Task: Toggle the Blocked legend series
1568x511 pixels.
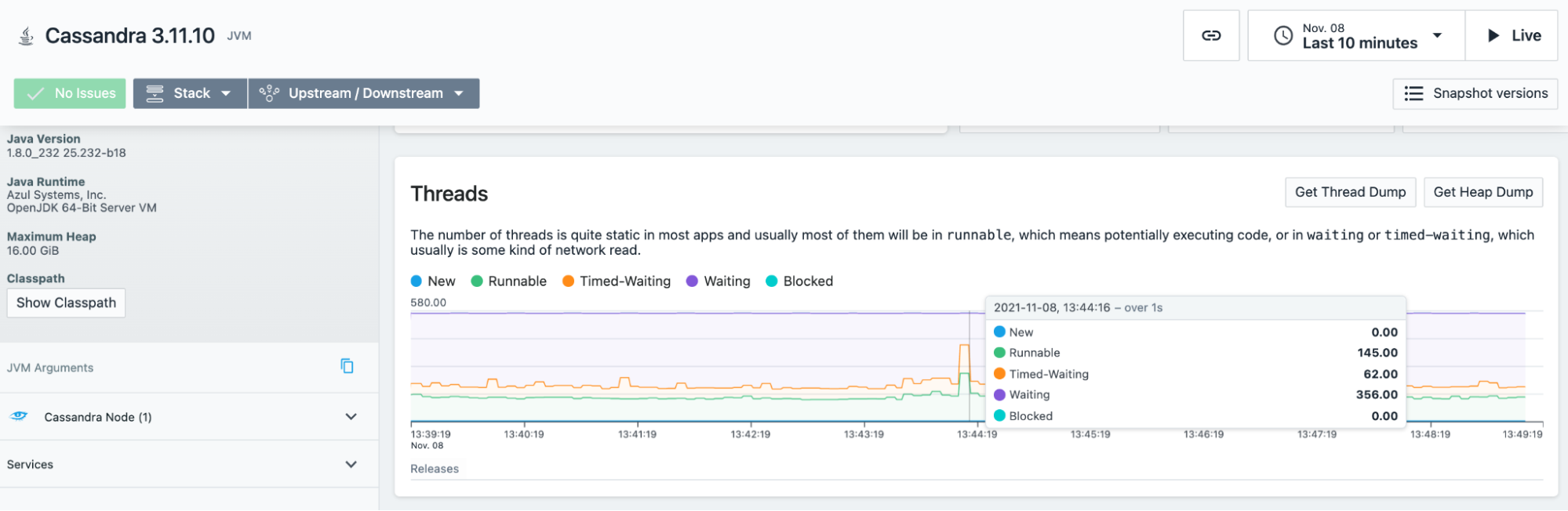Action: pos(799,281)
